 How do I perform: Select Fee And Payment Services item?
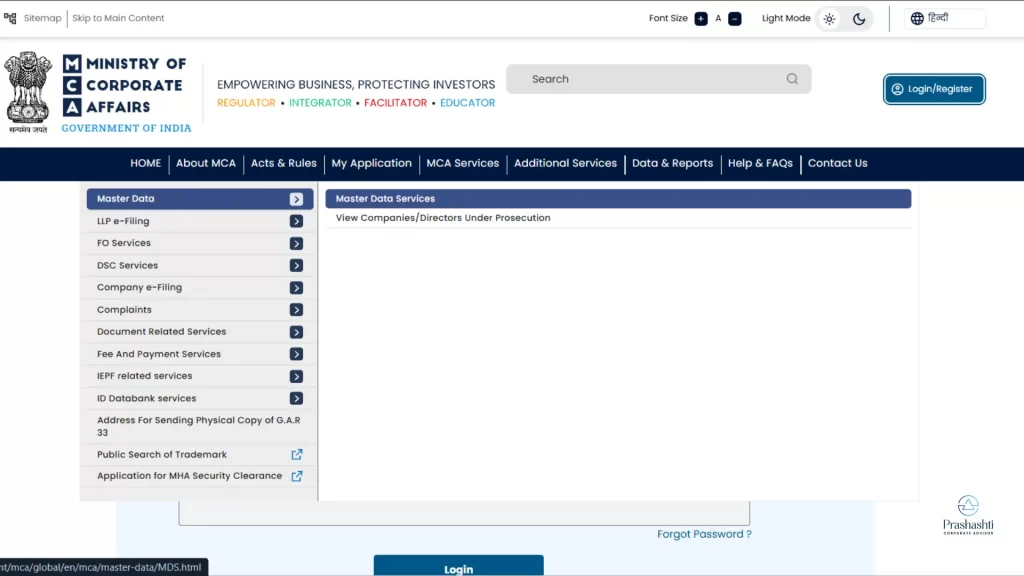click(x=200, y=354)
